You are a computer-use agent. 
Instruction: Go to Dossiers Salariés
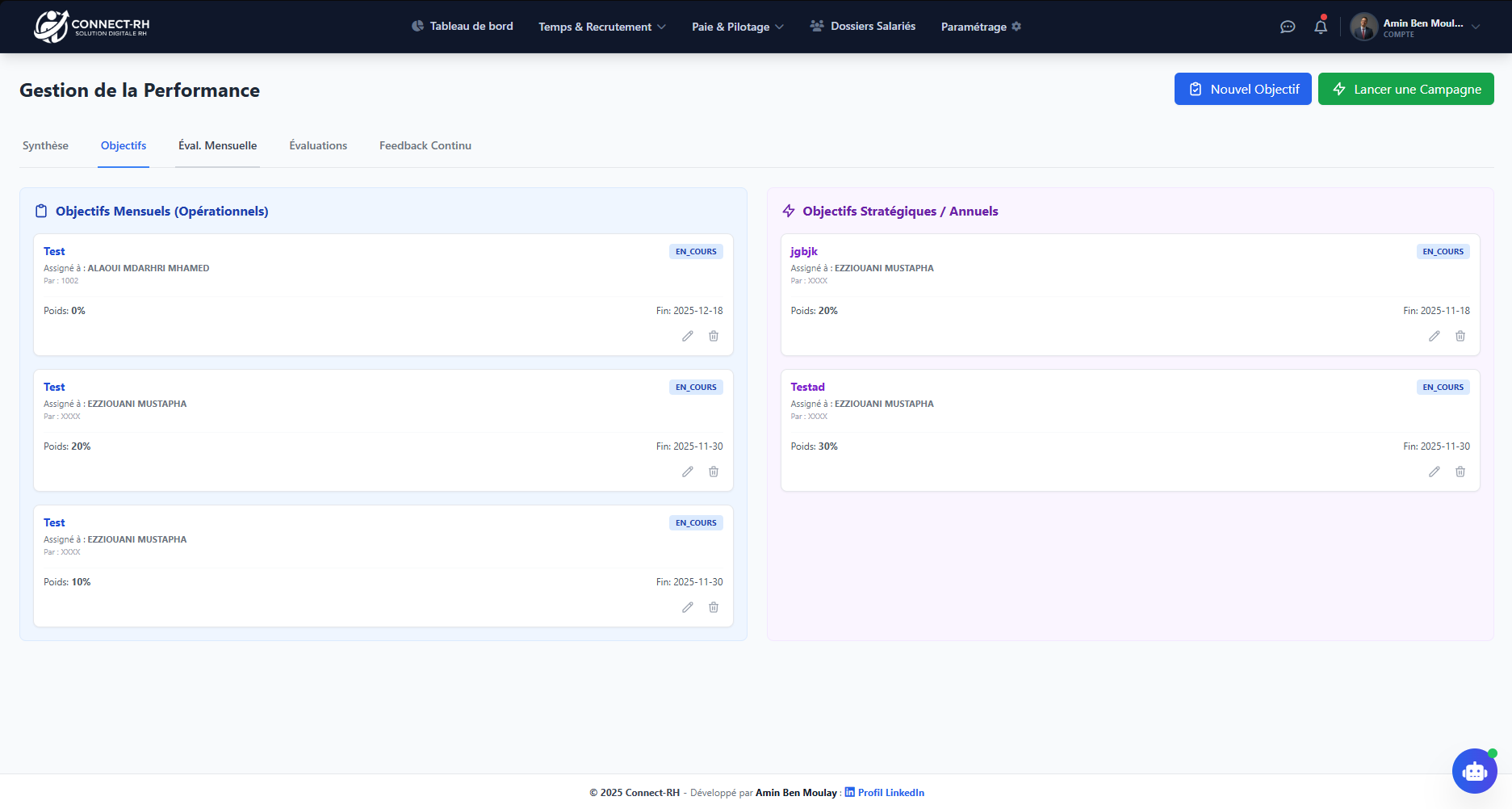[863, 27]
